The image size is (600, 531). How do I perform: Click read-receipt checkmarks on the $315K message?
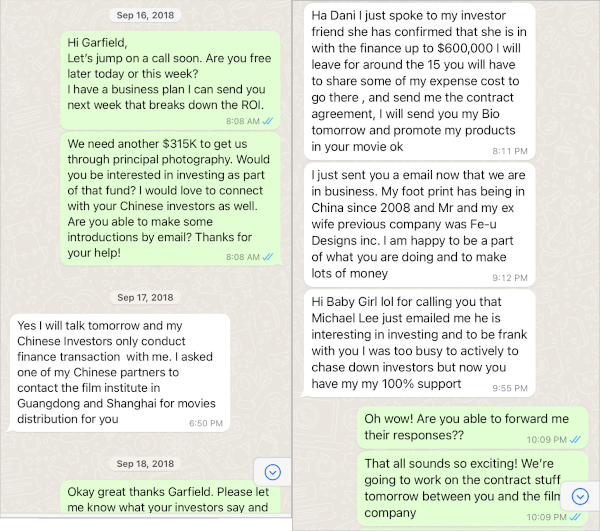pyautogui.click(x=267, y=257)
